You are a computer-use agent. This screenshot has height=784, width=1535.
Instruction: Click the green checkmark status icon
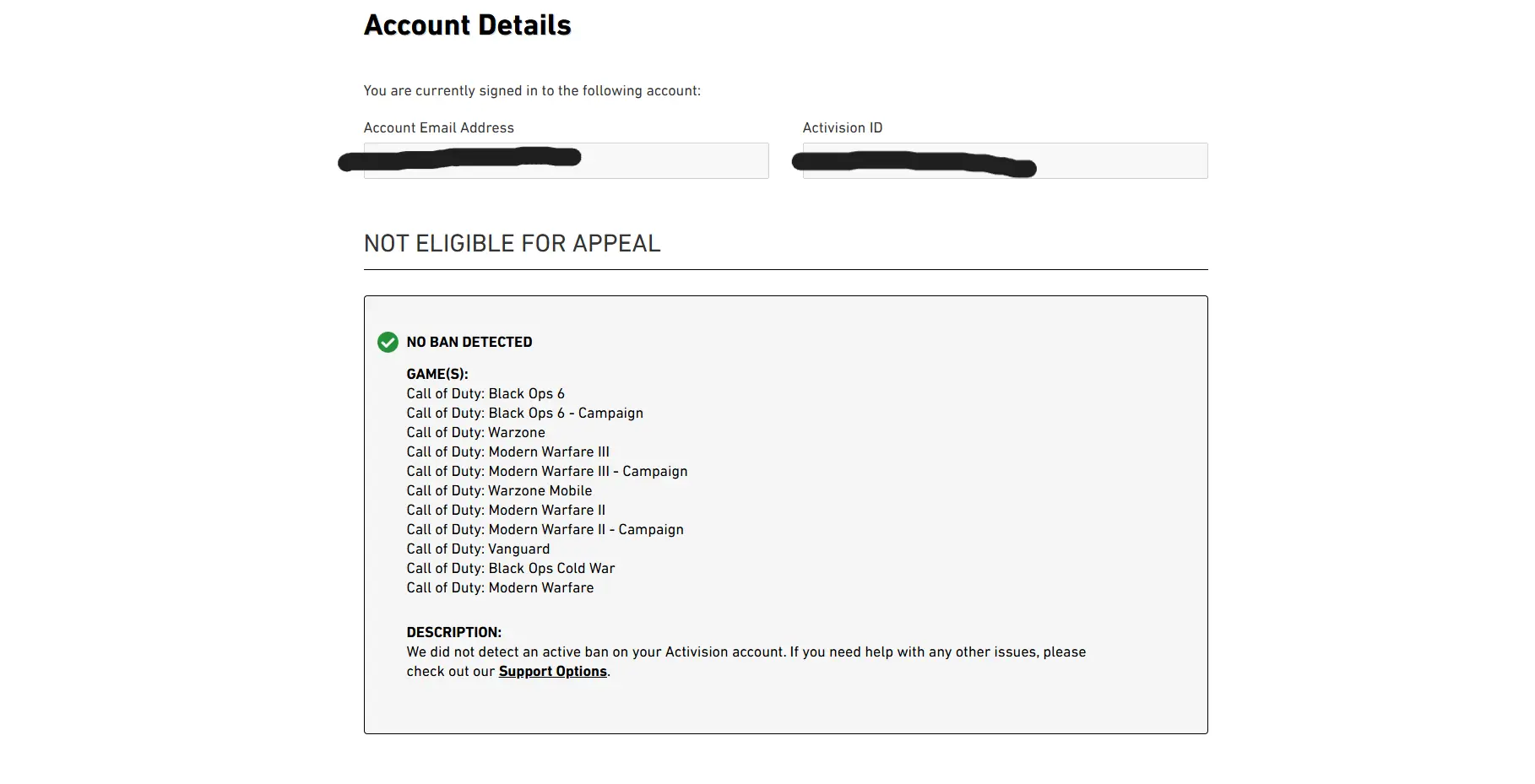[388, 342]
